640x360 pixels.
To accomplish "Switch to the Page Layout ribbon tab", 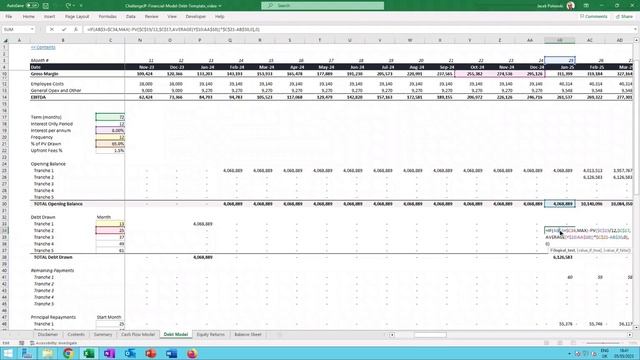I will [77, 17].
